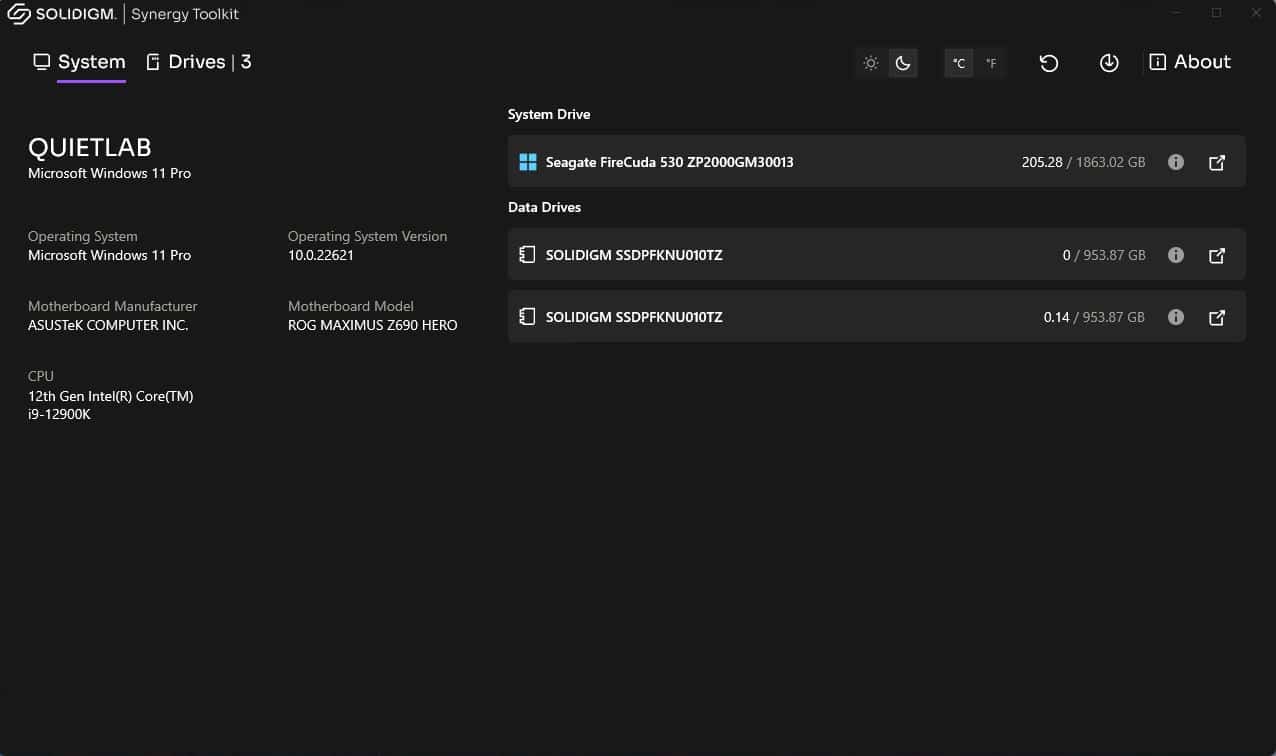This screenshot has height=756, width=1276.
Task: Show info for SOLIDIGM drive with 0.14 GB used
Action: [1176, 317]
